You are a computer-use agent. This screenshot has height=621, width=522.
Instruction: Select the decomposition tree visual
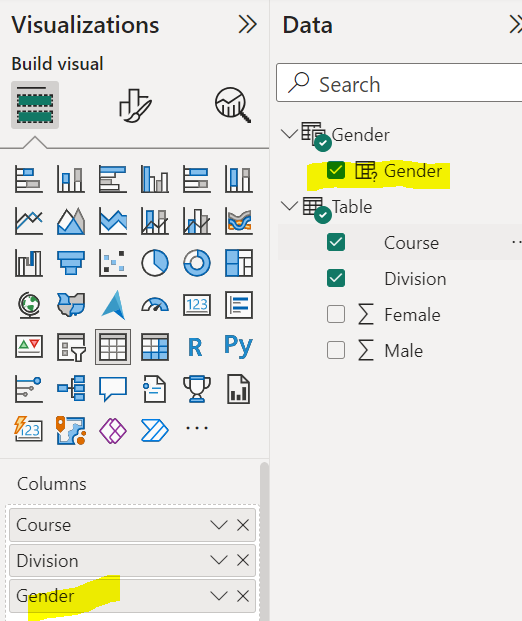tap(70, 389)
